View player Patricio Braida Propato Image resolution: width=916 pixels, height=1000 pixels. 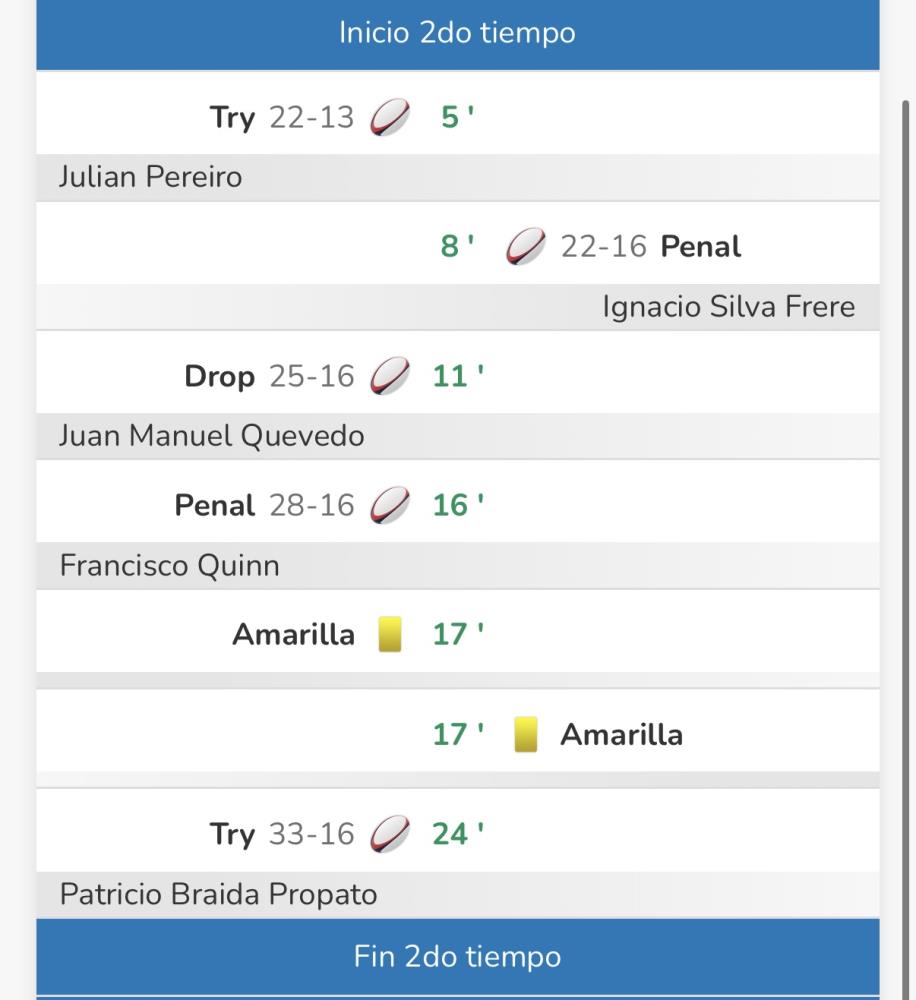(x=219, y=893)
